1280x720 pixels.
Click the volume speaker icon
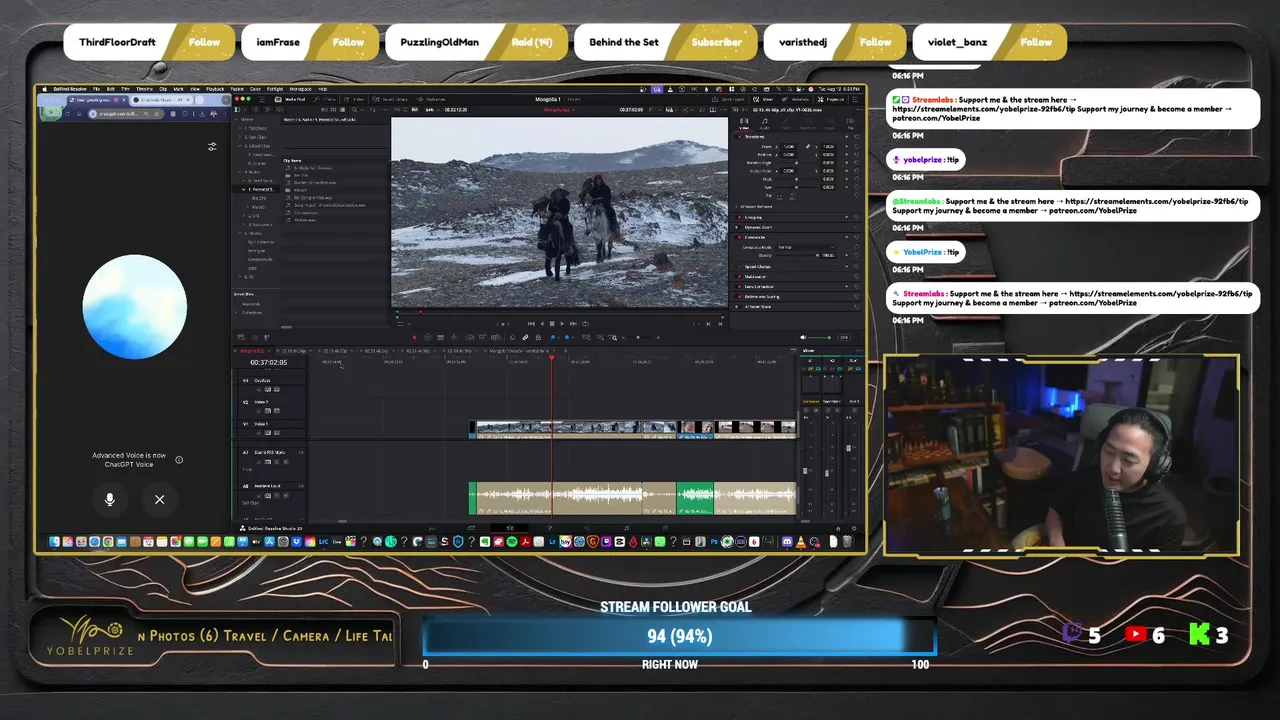click(x=803, y=337)
